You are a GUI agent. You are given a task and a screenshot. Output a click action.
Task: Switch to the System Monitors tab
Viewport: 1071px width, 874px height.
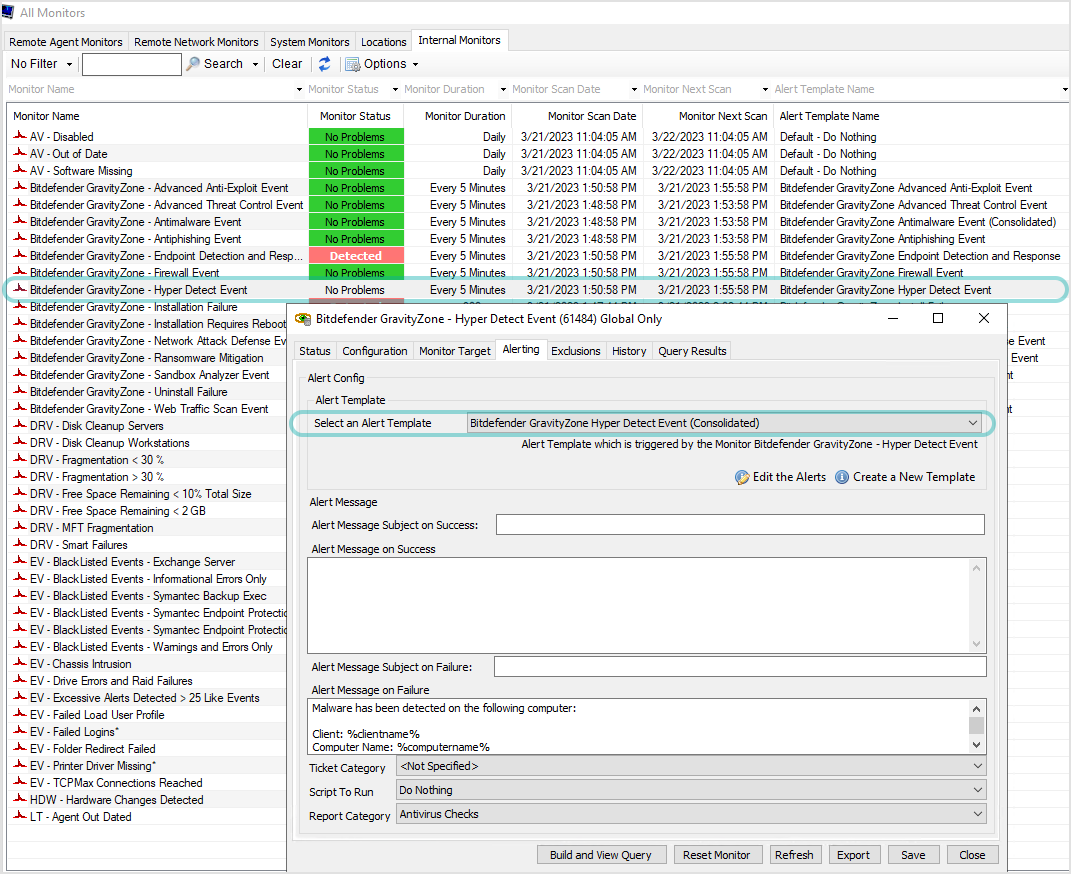pos(309,41)
